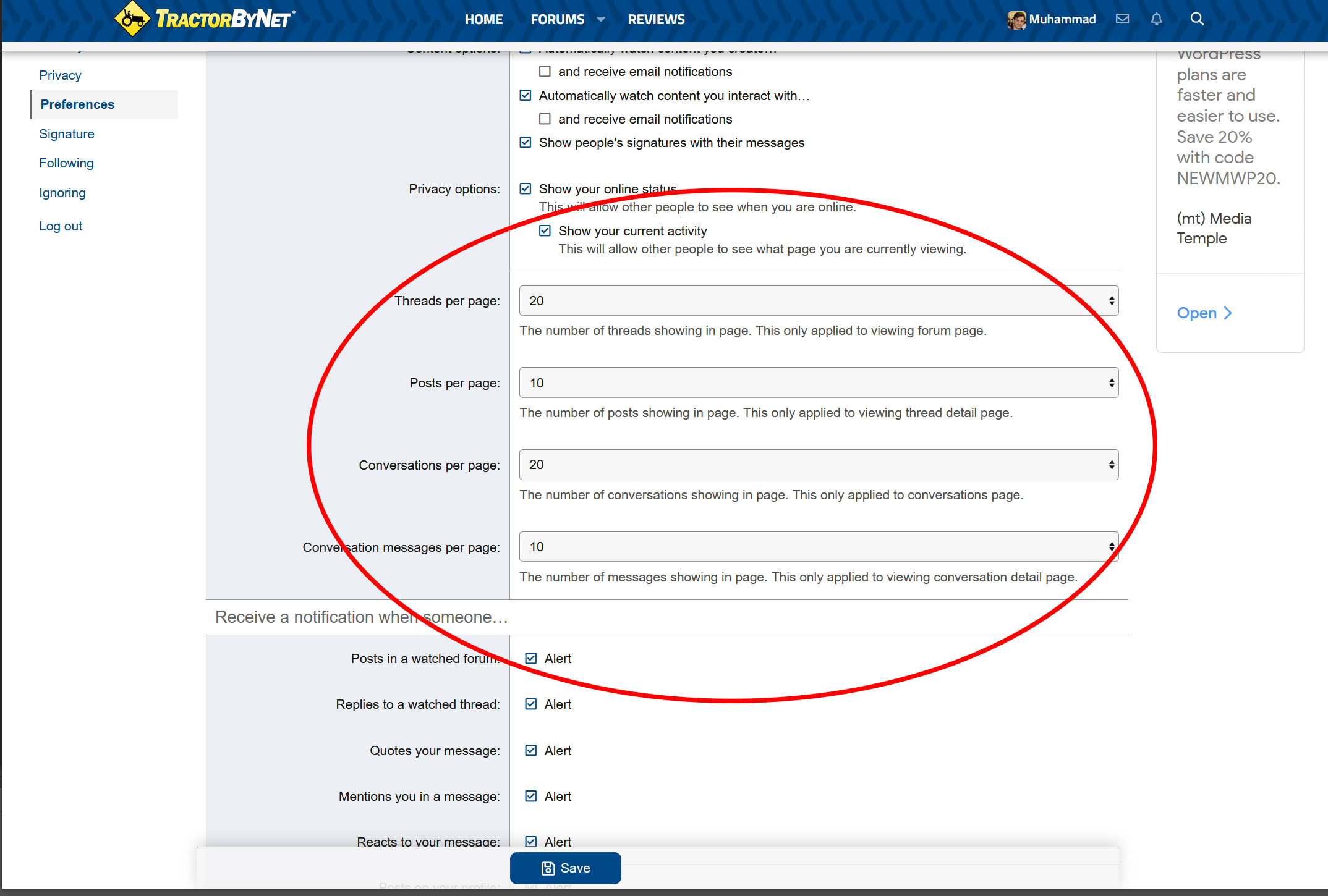Toggle Show your current activity checkbox
Image resolution: width=1328 pixels, height=896 pixels.
click(545, 231)
